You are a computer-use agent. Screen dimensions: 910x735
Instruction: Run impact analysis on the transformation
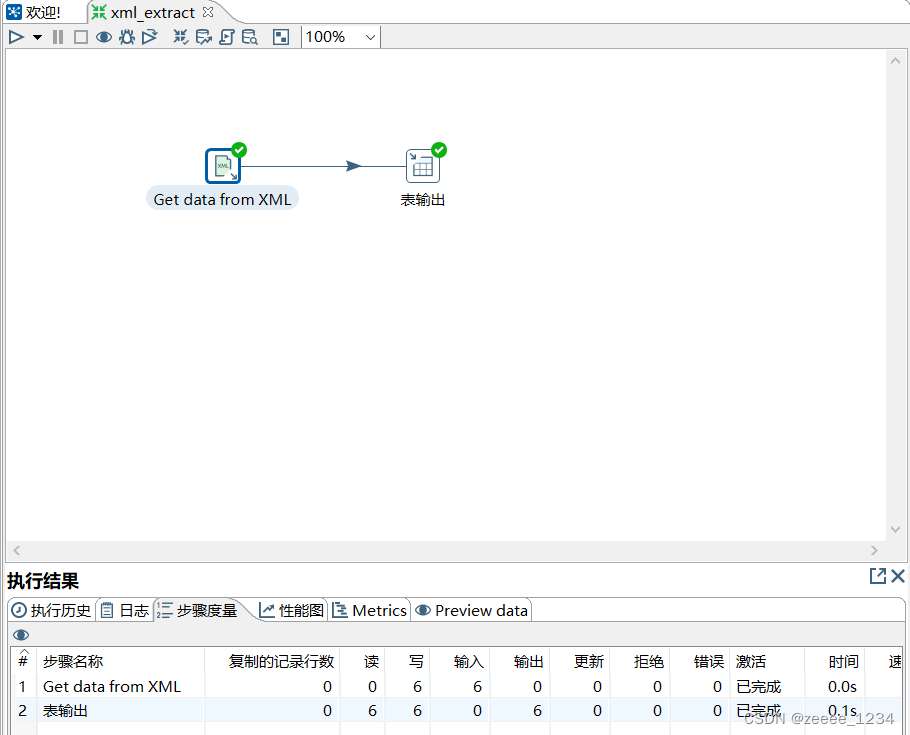(203, 37)
